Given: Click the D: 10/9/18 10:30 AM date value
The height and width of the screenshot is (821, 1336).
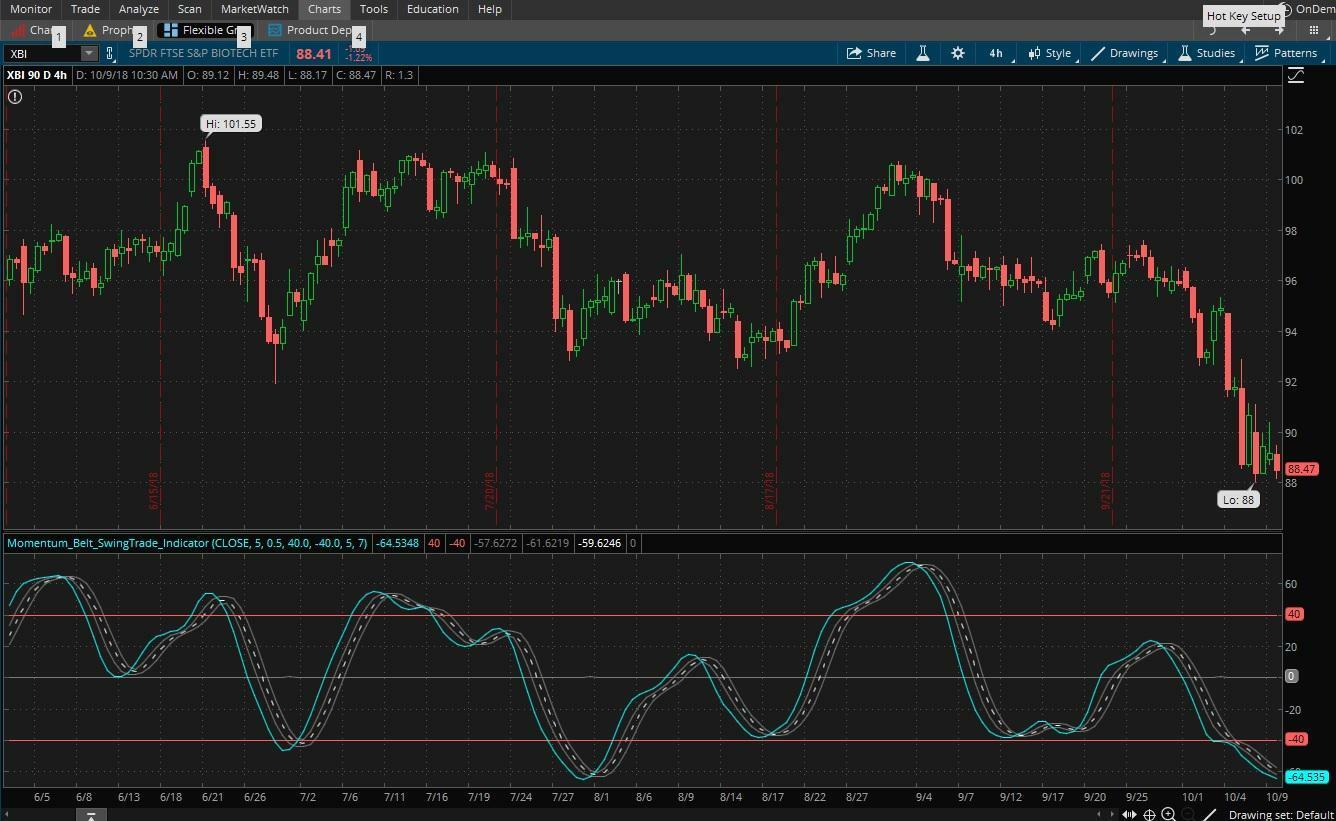Looking at the screenshot, I should (x=127, y=75).
